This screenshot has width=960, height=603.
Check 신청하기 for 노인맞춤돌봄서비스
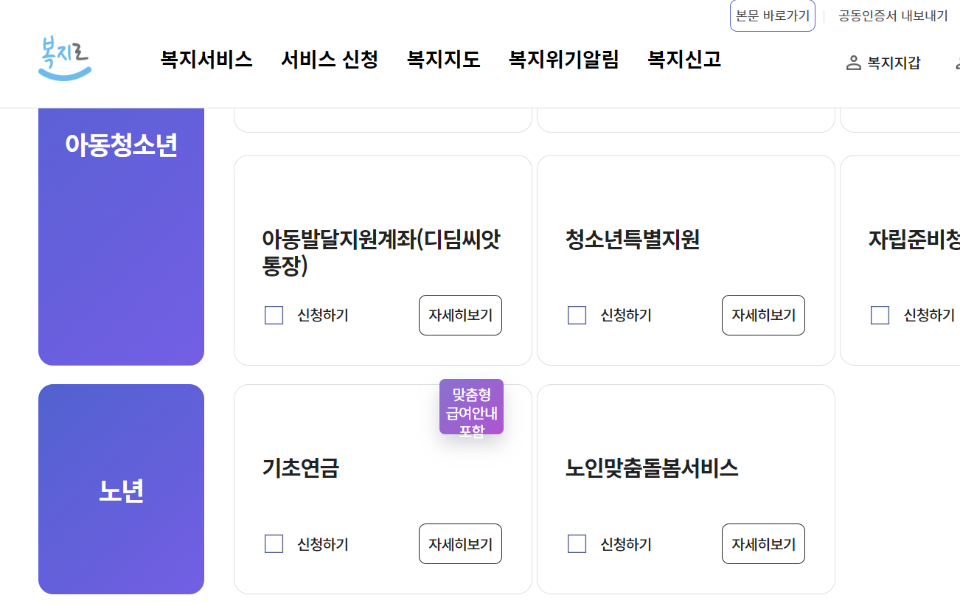click(576, 543)
